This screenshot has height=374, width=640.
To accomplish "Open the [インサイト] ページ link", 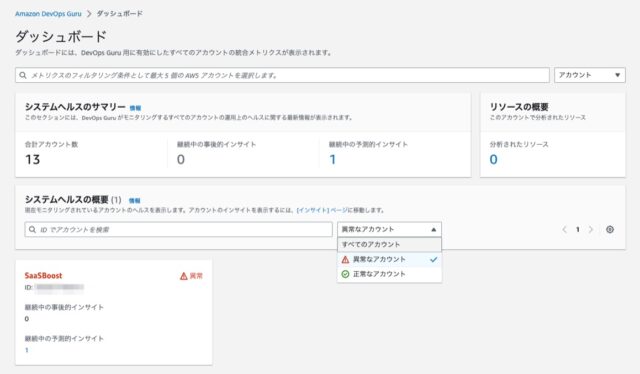I will coord(322,210).
